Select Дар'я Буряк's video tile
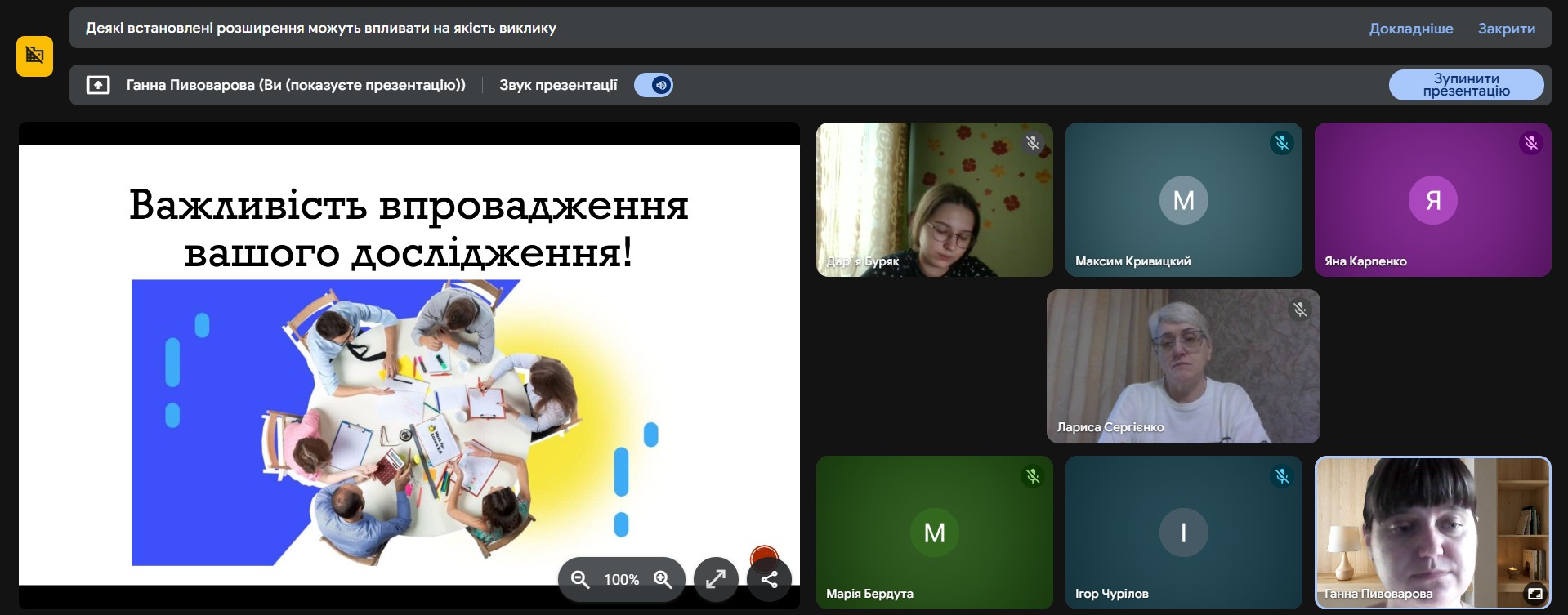1568x615 pixels. 934,199
